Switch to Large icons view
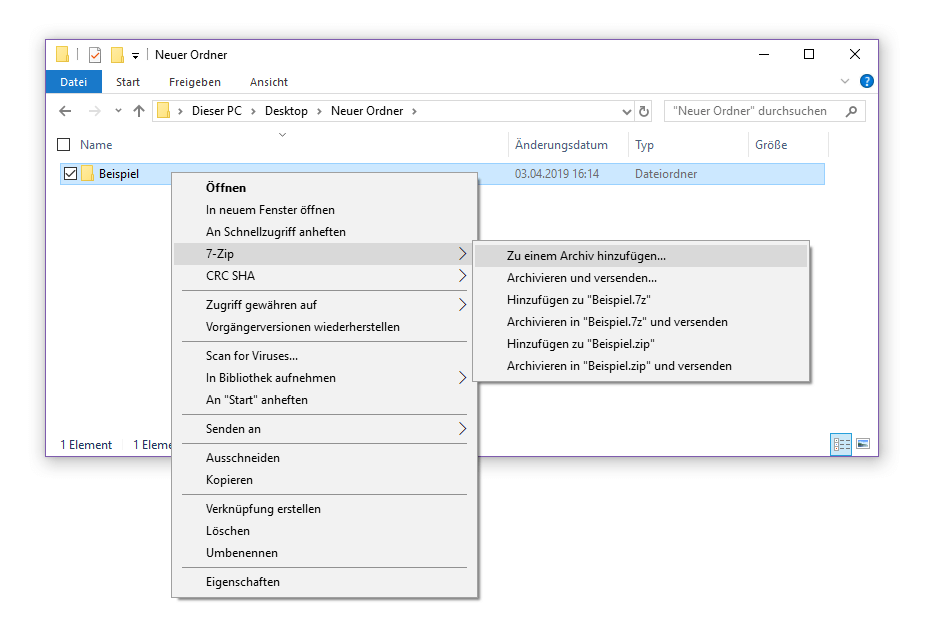This screenshot has width=934, height=637. [863, 444]
